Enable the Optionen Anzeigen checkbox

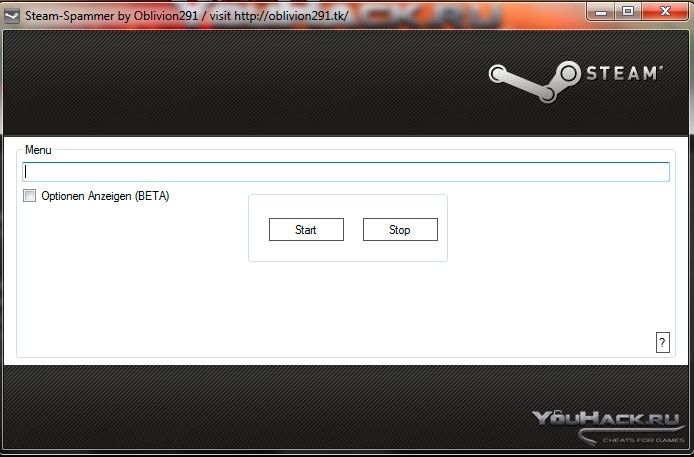[30, 196]
